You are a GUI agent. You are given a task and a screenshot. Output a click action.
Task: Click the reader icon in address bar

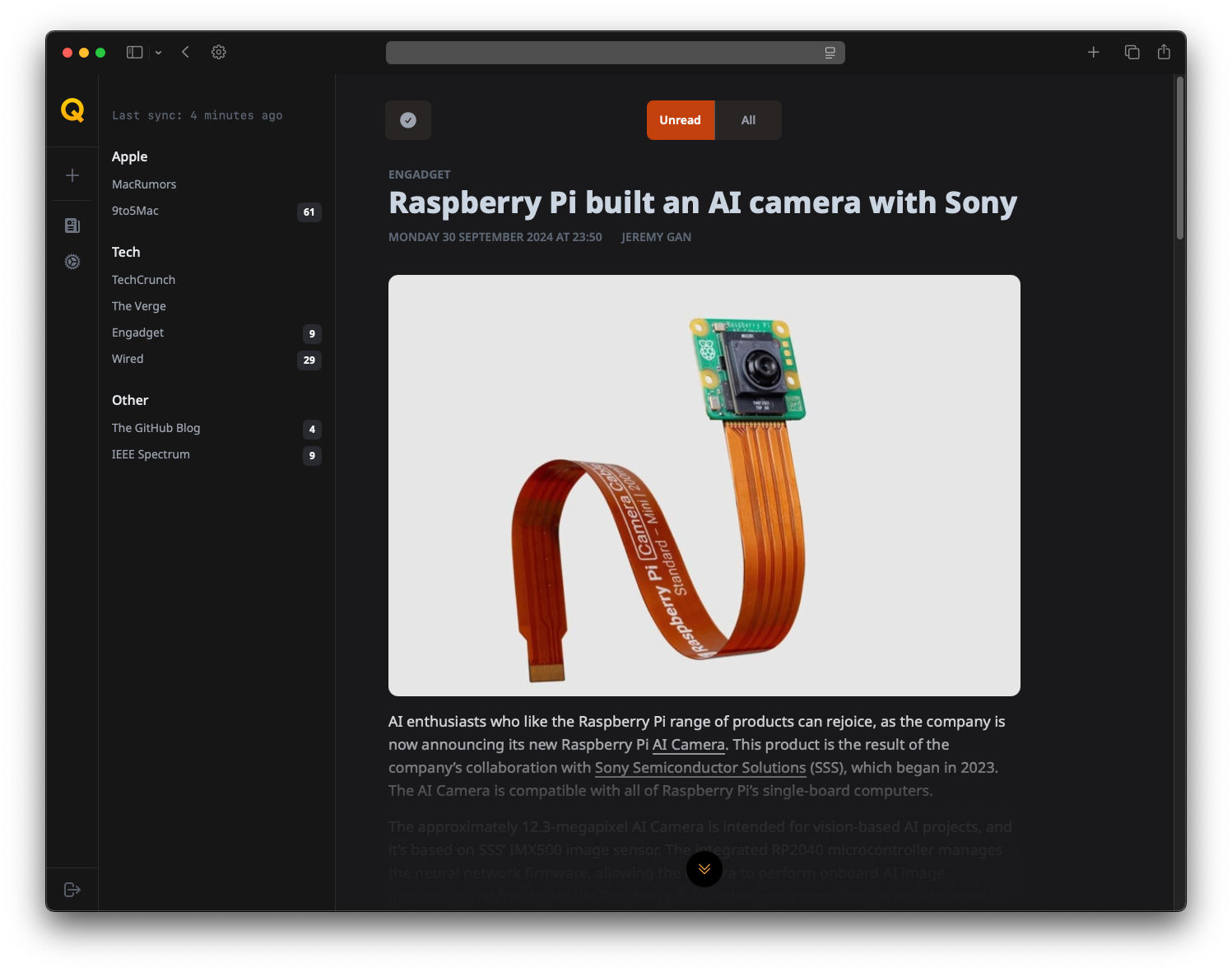click(x=830, y=53)
